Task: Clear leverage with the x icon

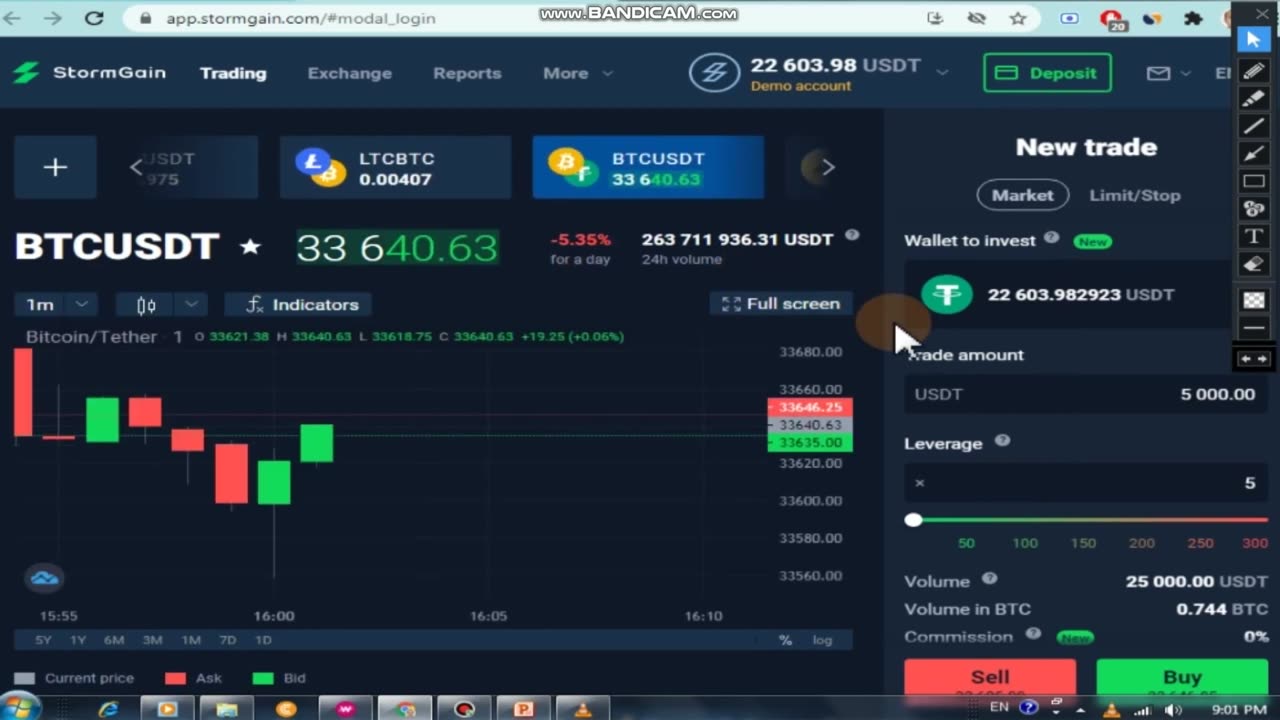Action: coord(920,483)
